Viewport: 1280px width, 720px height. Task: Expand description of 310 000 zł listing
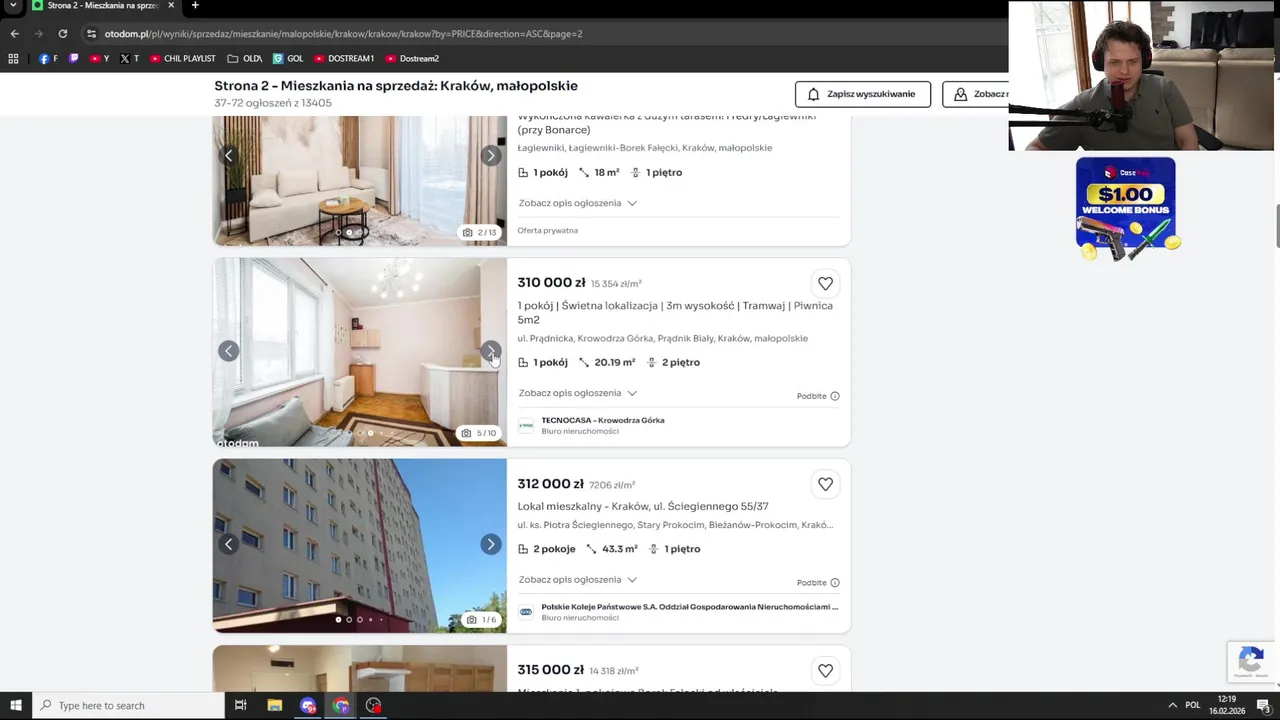(x=577, y=393)
